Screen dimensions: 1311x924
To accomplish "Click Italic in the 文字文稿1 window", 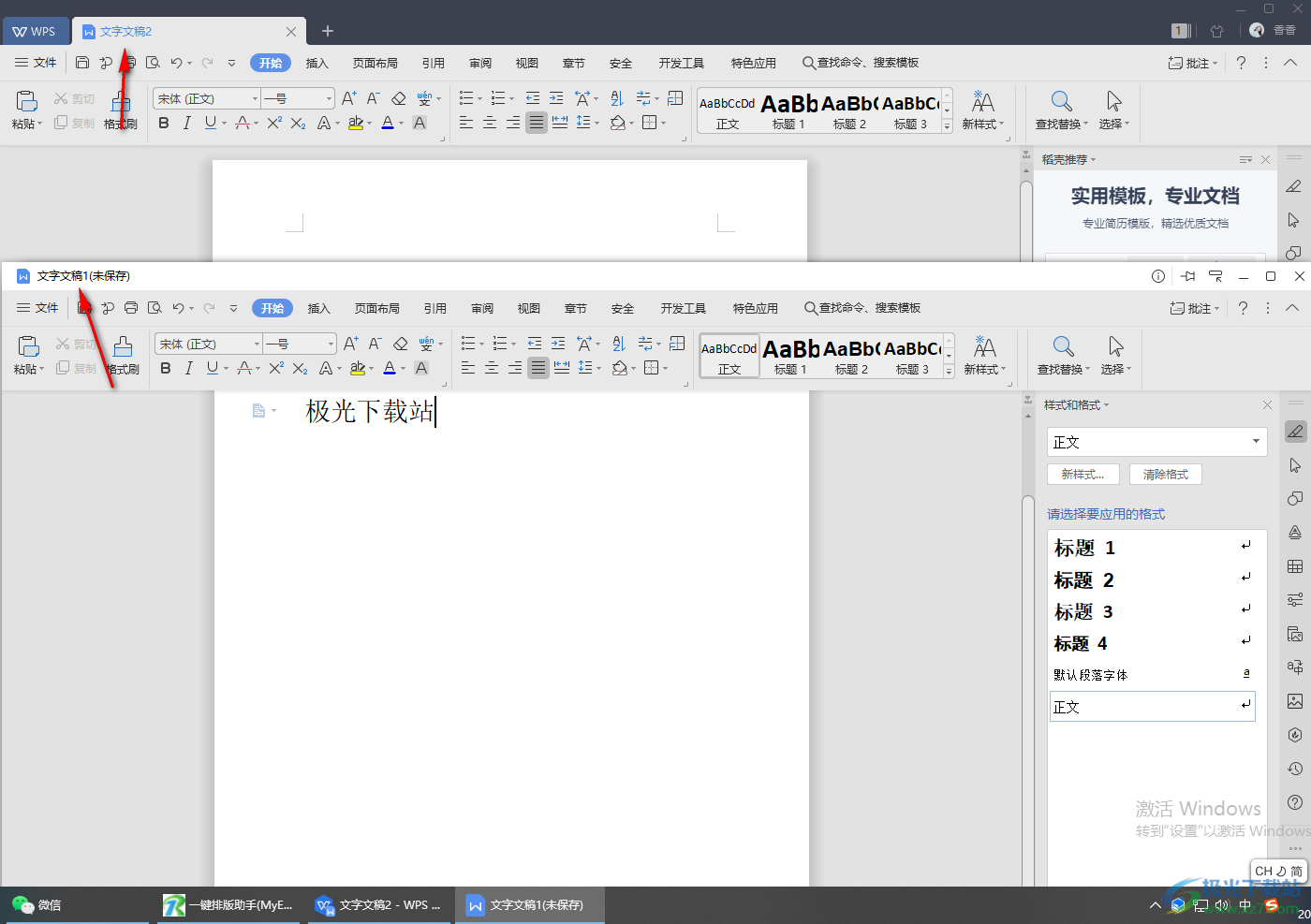I will tap(189, 368).
